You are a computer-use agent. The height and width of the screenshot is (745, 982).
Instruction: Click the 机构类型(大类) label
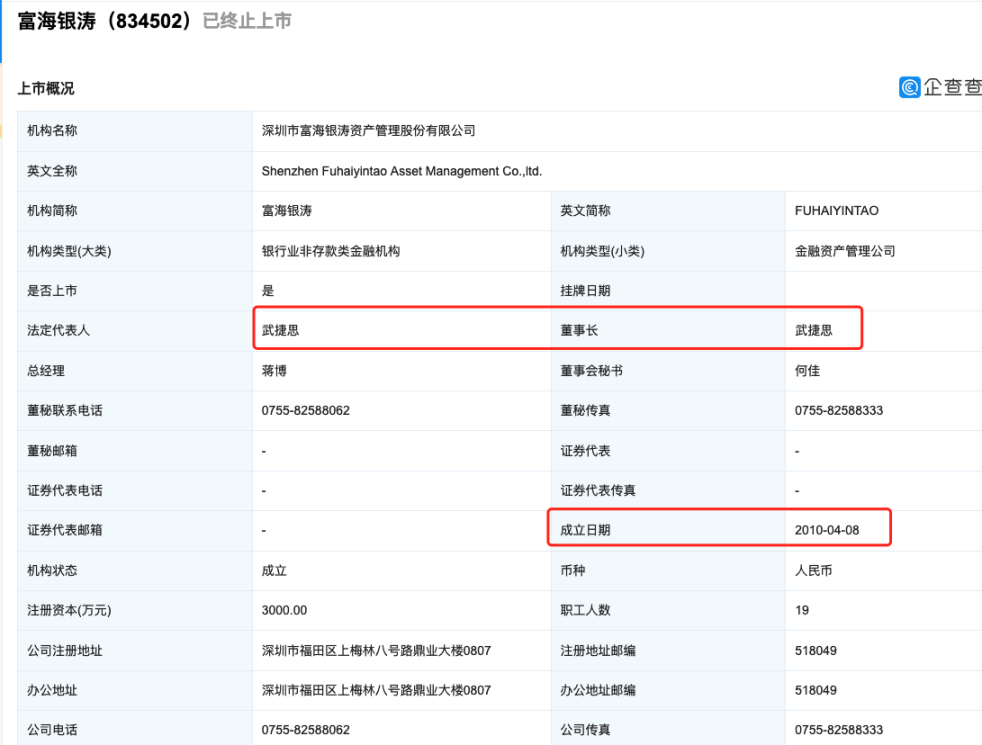[69, 251]
